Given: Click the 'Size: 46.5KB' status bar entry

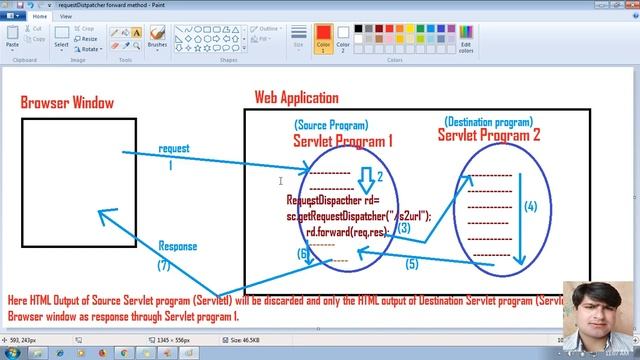Looking at the screenshot, I should tap(242, 340).
